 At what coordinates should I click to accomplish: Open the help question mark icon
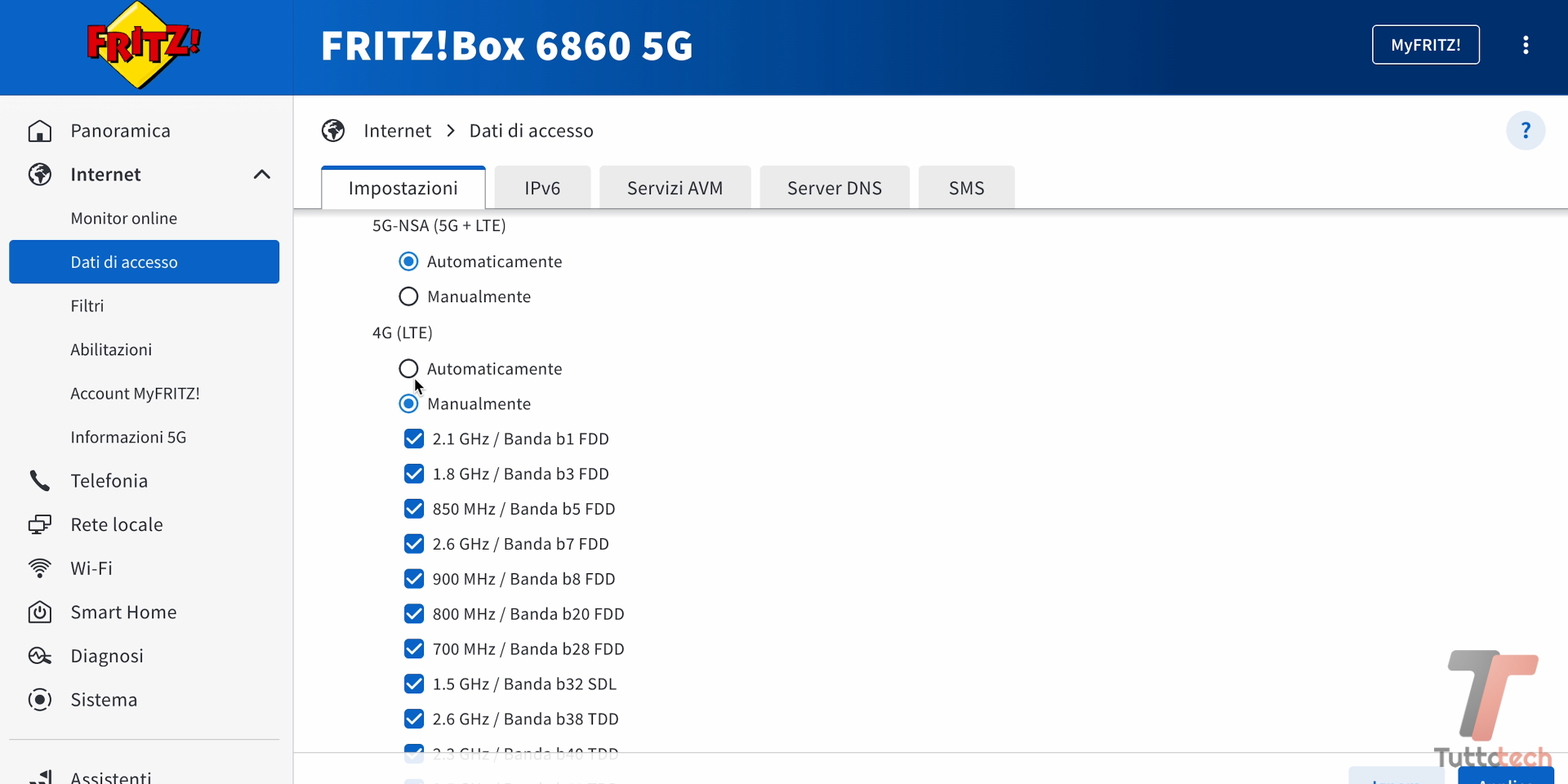(1525, 131)
